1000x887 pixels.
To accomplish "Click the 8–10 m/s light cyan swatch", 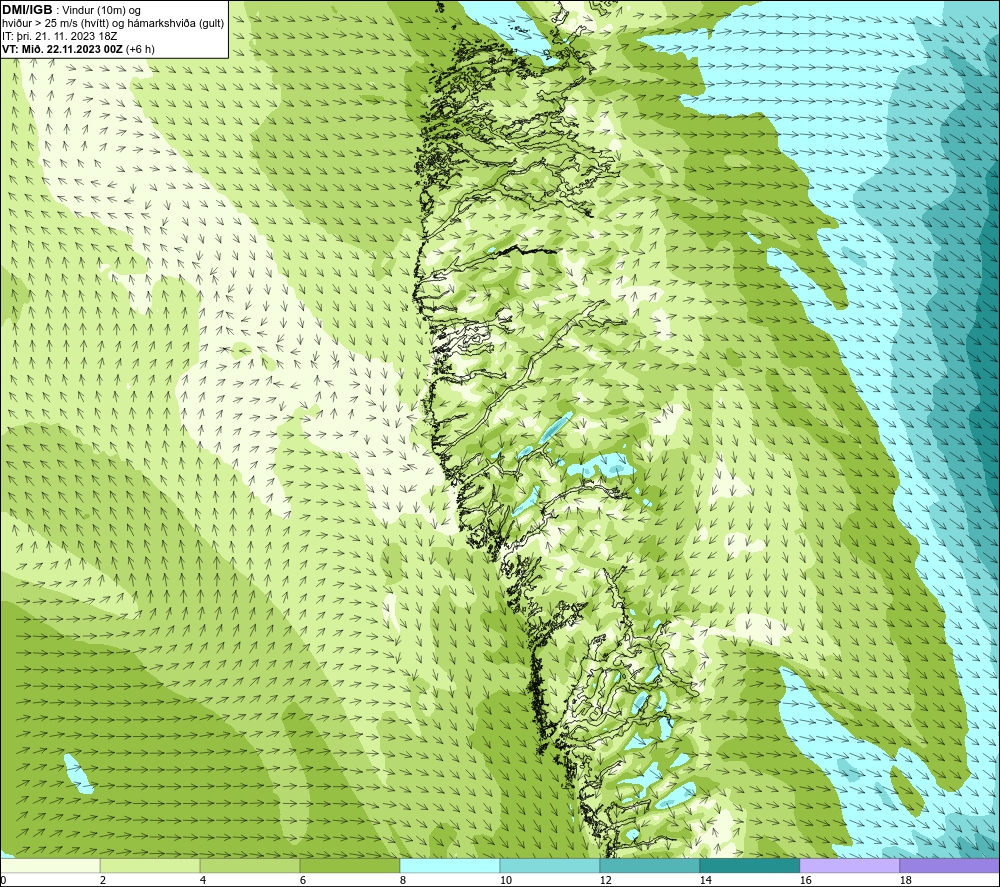I will pos(450,865).
